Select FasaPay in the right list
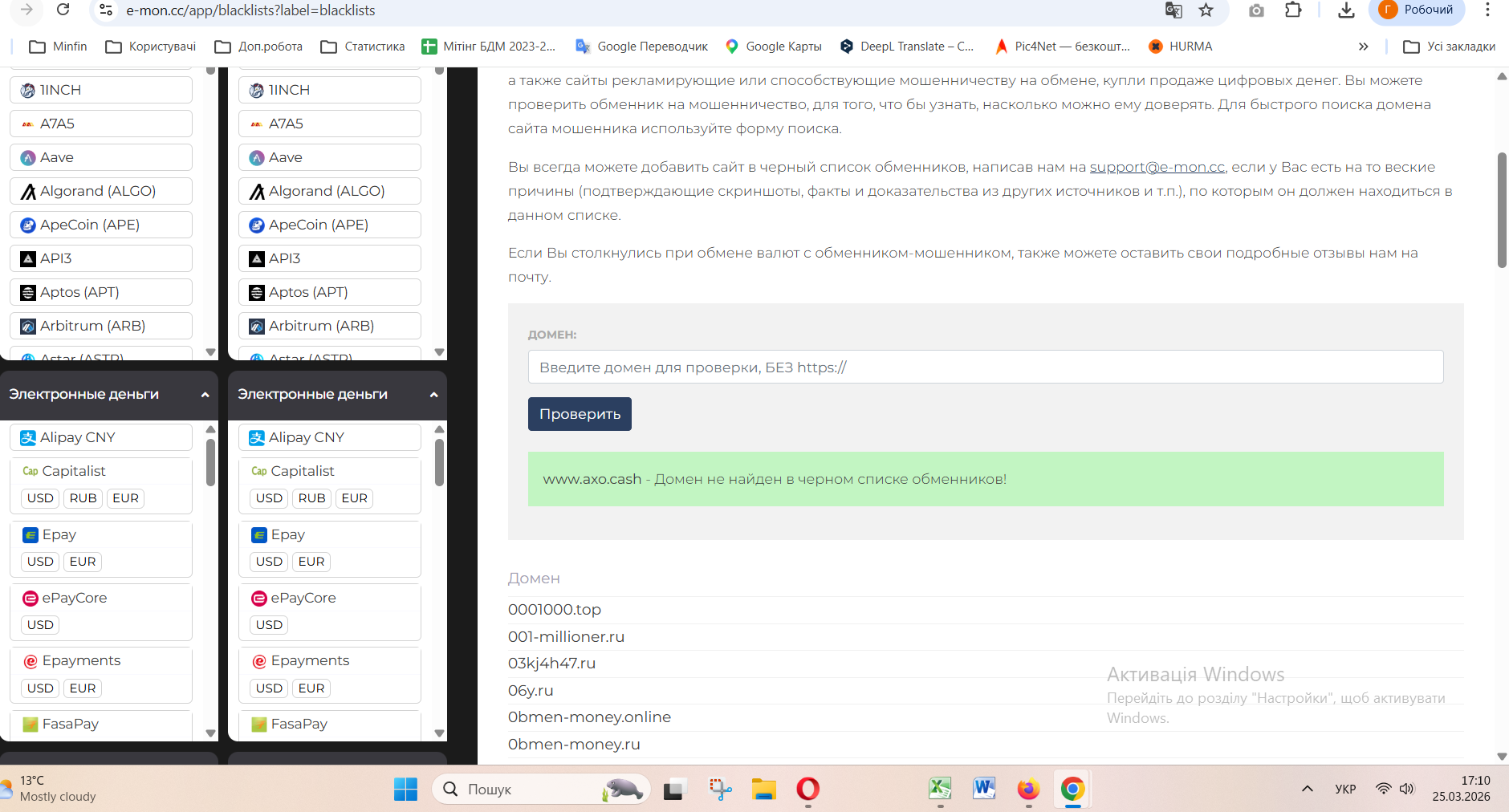Viewport: 1509px width, 812px height. (330, 725)
